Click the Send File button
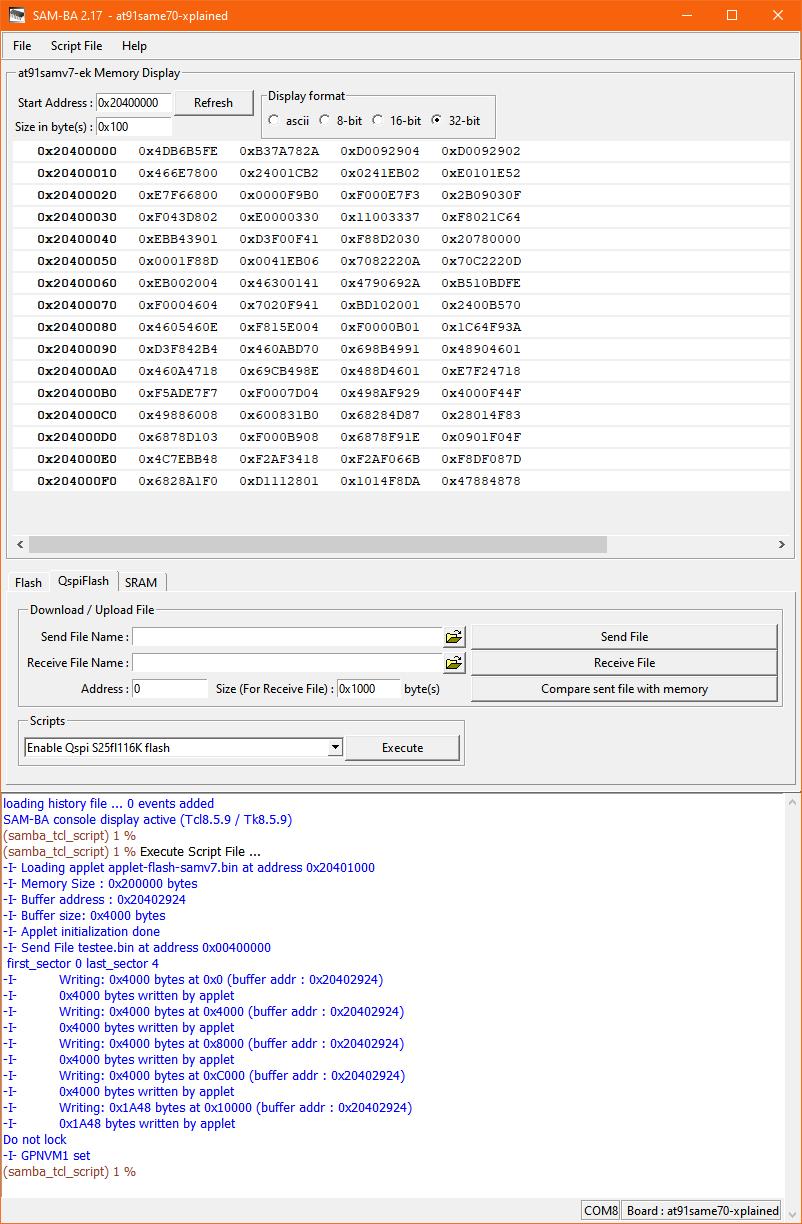Image resolution: width=802 pixels, height=1224 pixels. click(x=623, y=636)
